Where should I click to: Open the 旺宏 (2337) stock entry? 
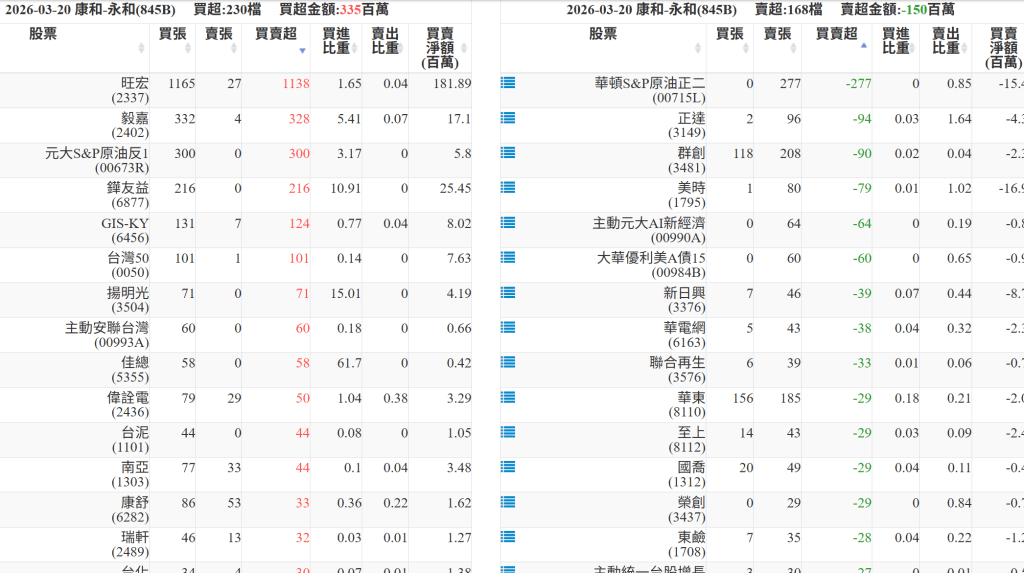(134, 90)
